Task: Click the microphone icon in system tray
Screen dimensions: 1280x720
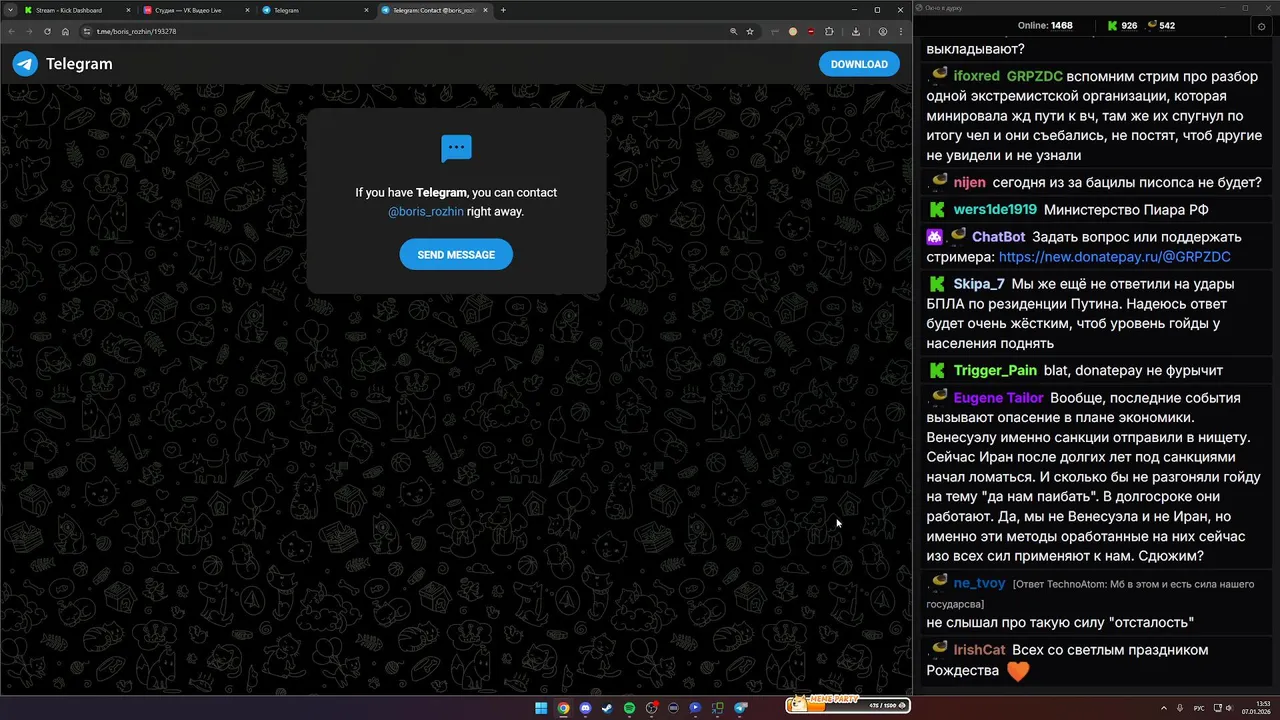Action: 1181,708
